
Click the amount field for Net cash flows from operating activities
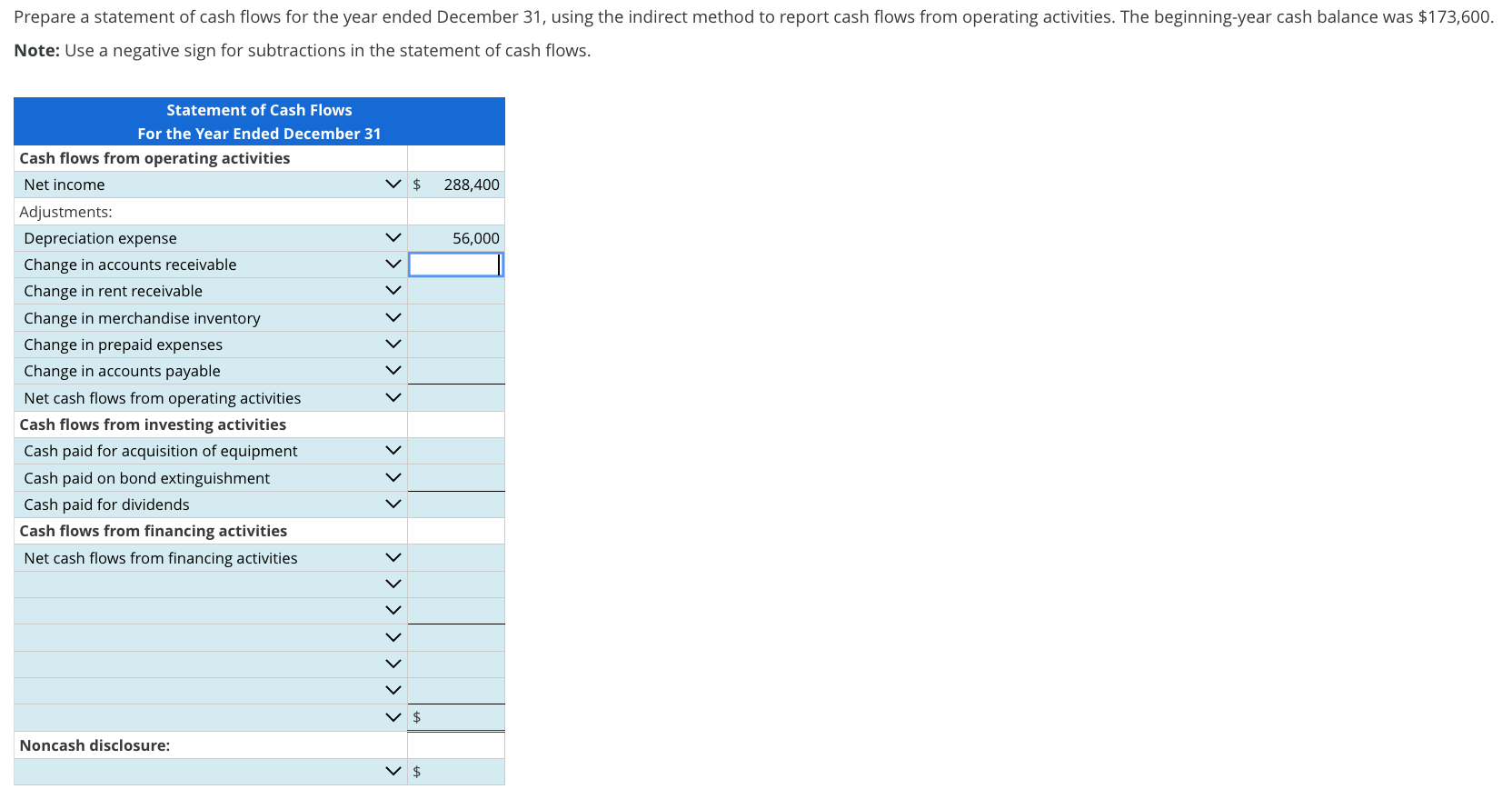tap(456, 398)
